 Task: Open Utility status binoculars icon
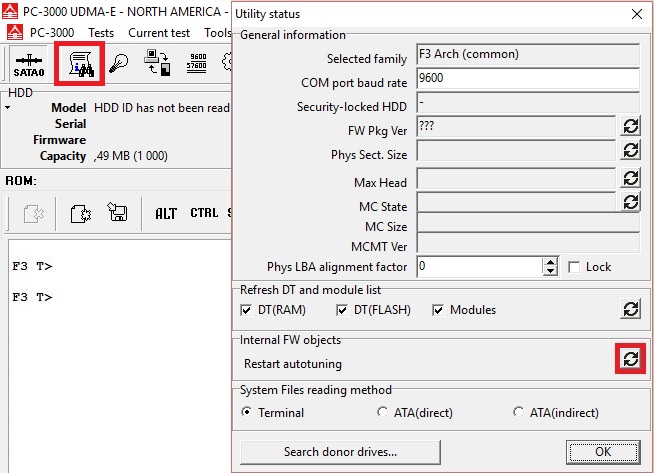tap(80, 64)
